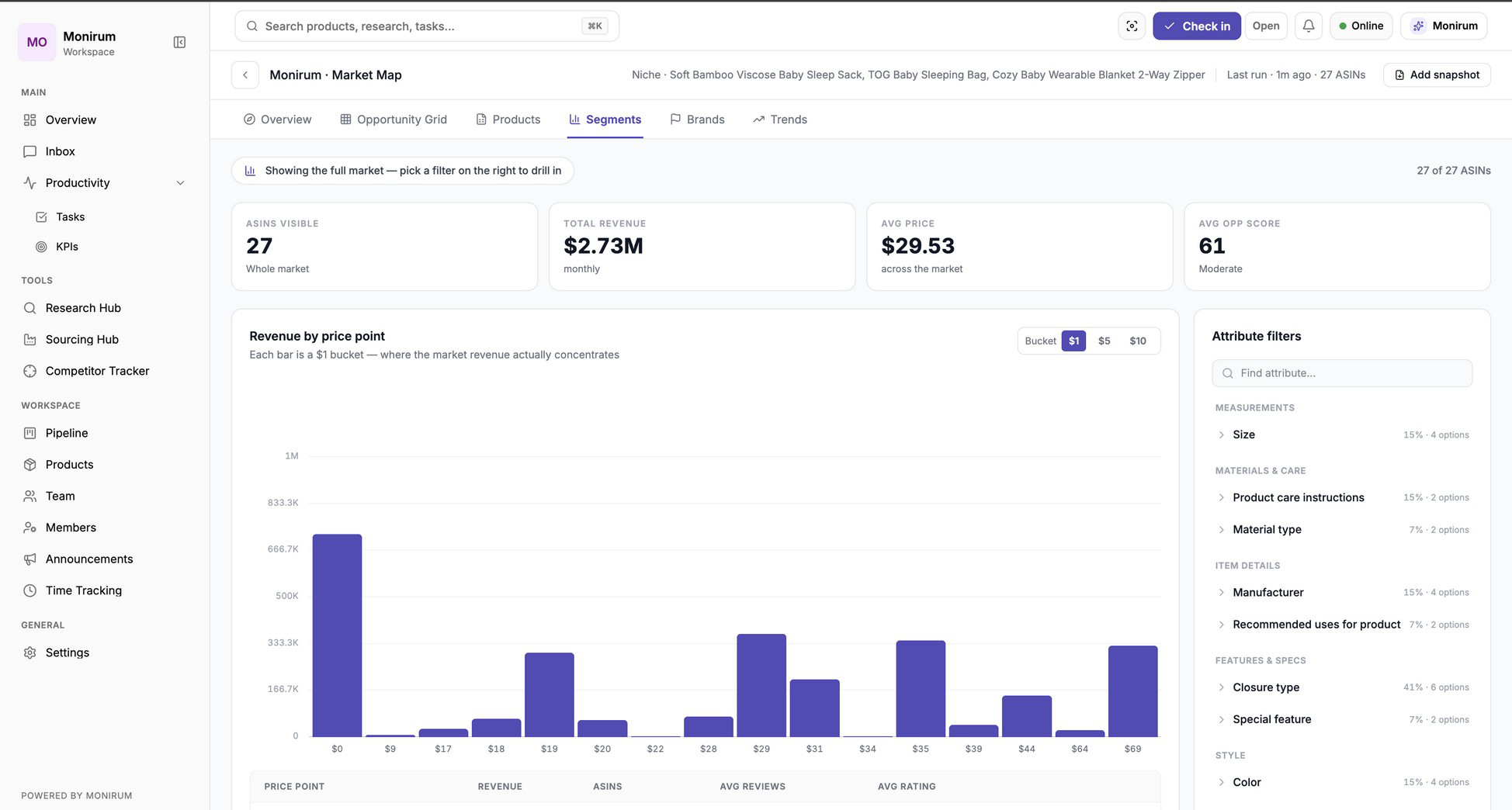Focus the Find attribute search field
1512x810 pixels.
point(1342,373)
